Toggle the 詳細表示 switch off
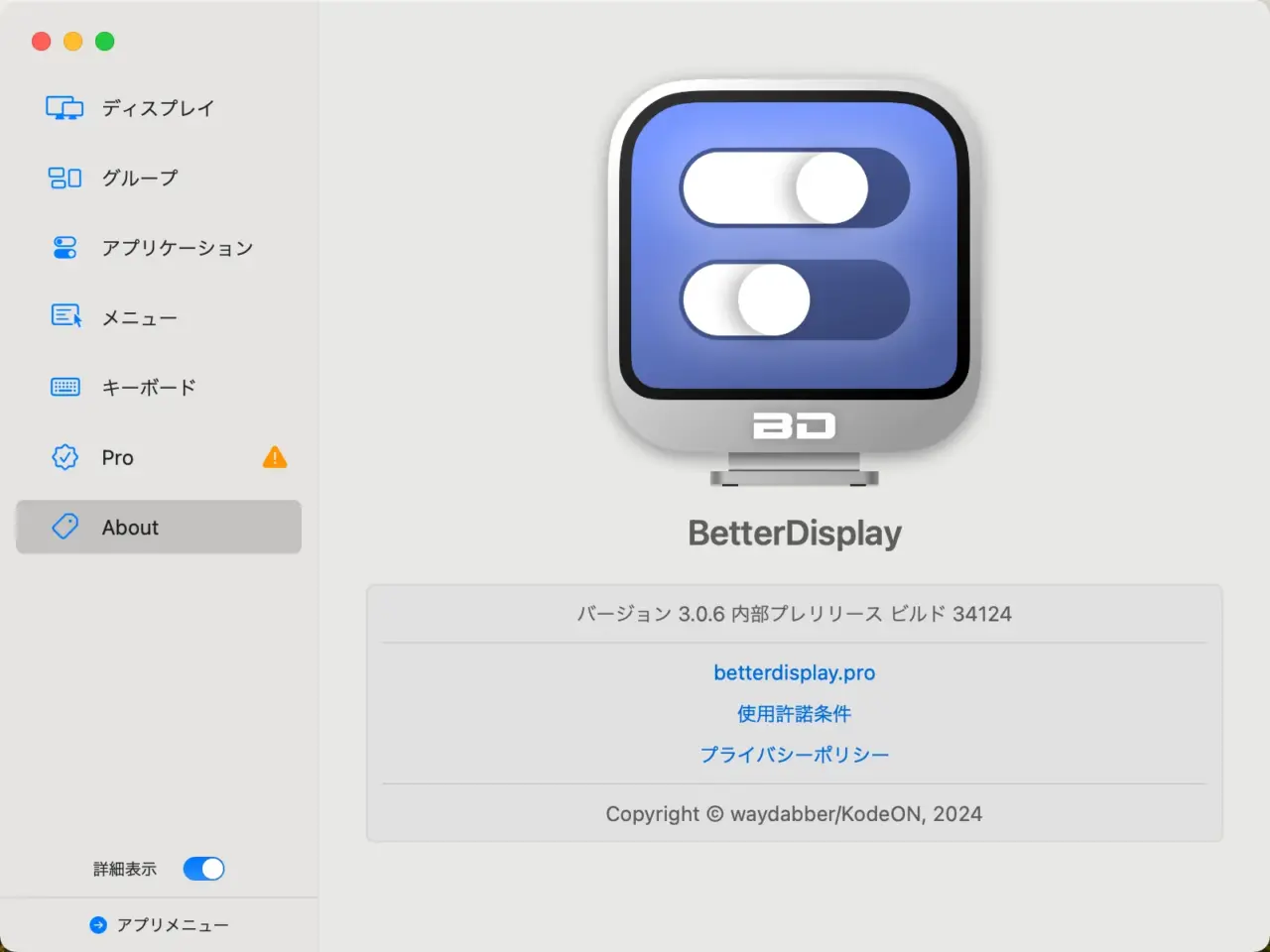Screen dimensions: 1270x952 coord(203,869)
